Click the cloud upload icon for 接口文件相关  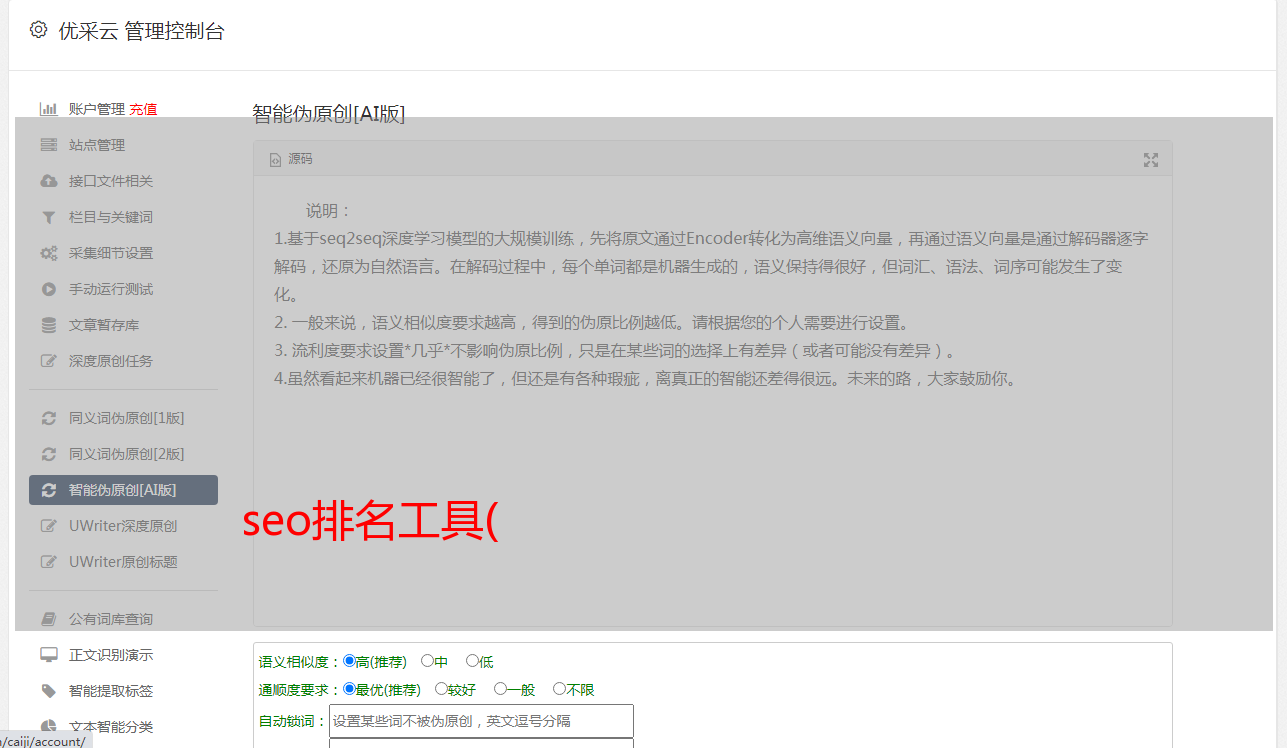point(48,181)
